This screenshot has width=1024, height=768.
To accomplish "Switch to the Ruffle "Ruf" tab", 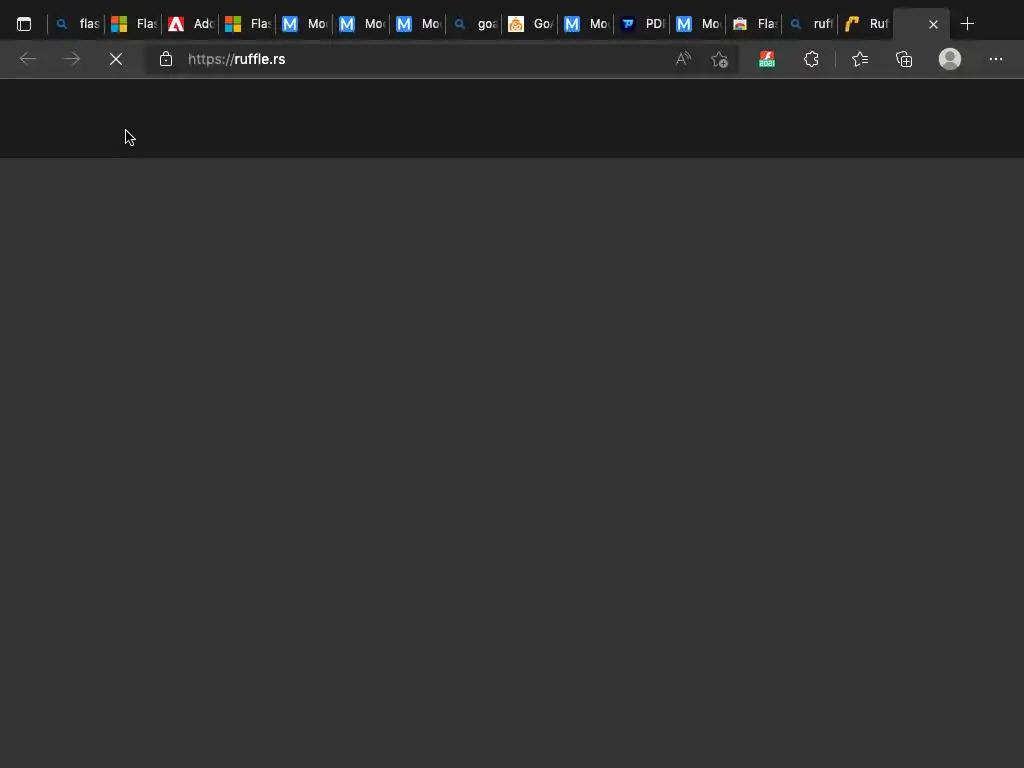I will click(865, 24).
